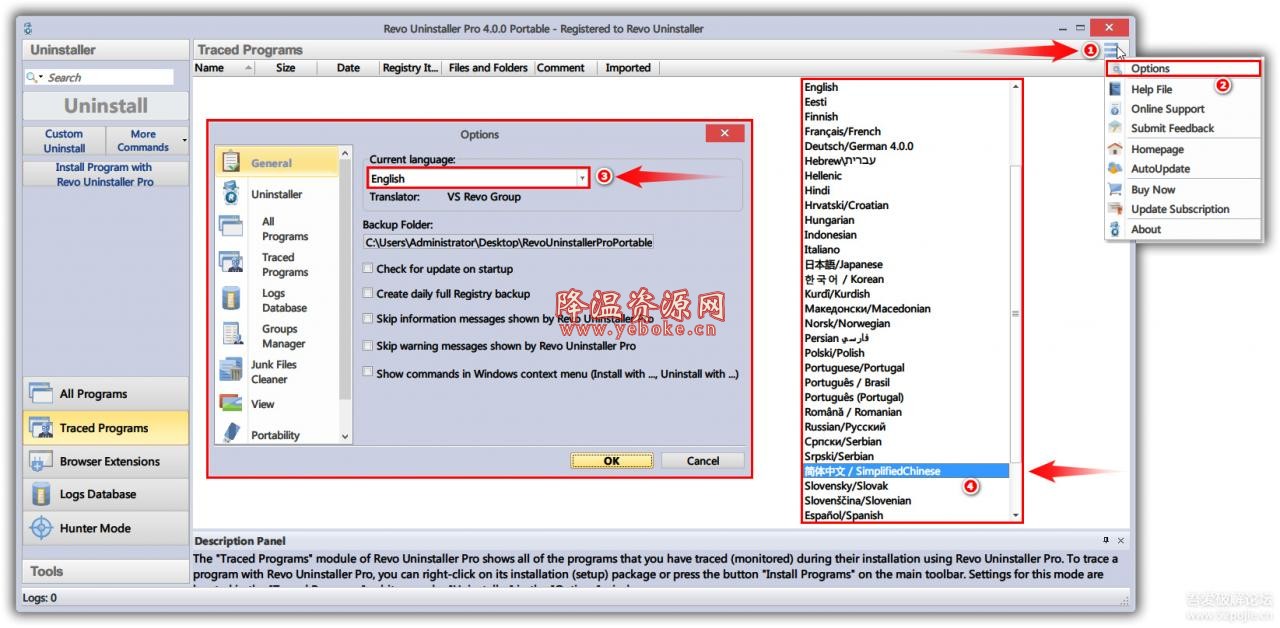The image size is (1280, 628).
Task: Click the language list scrollbar down arrow
Action: pyautogui.click(x=1016, y=515)
